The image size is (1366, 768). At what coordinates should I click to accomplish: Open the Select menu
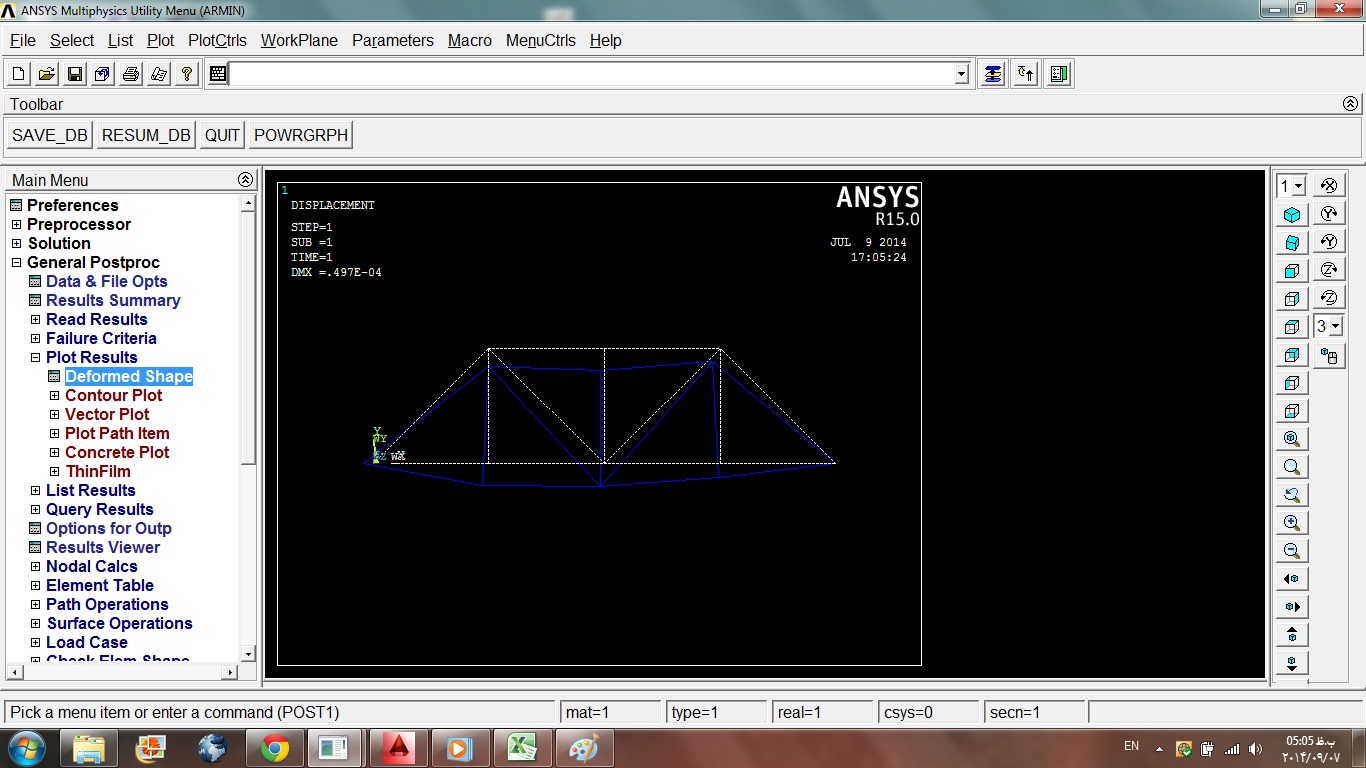(x=72, y=40)
